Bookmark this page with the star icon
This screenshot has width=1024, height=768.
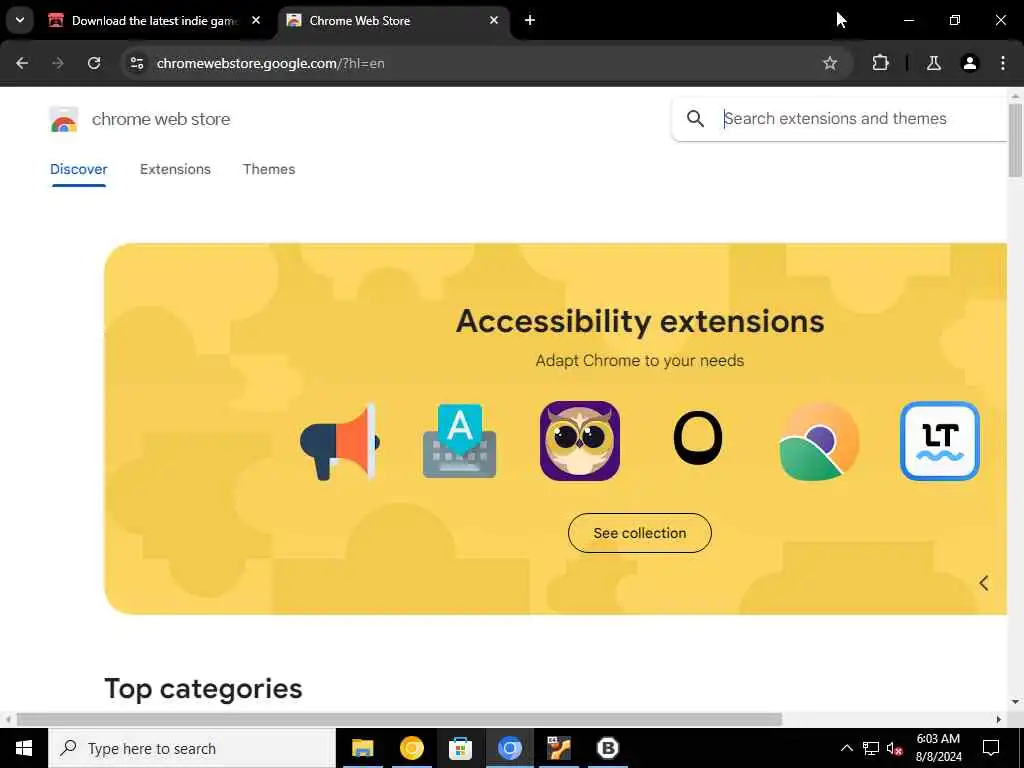tap(830, 63)
